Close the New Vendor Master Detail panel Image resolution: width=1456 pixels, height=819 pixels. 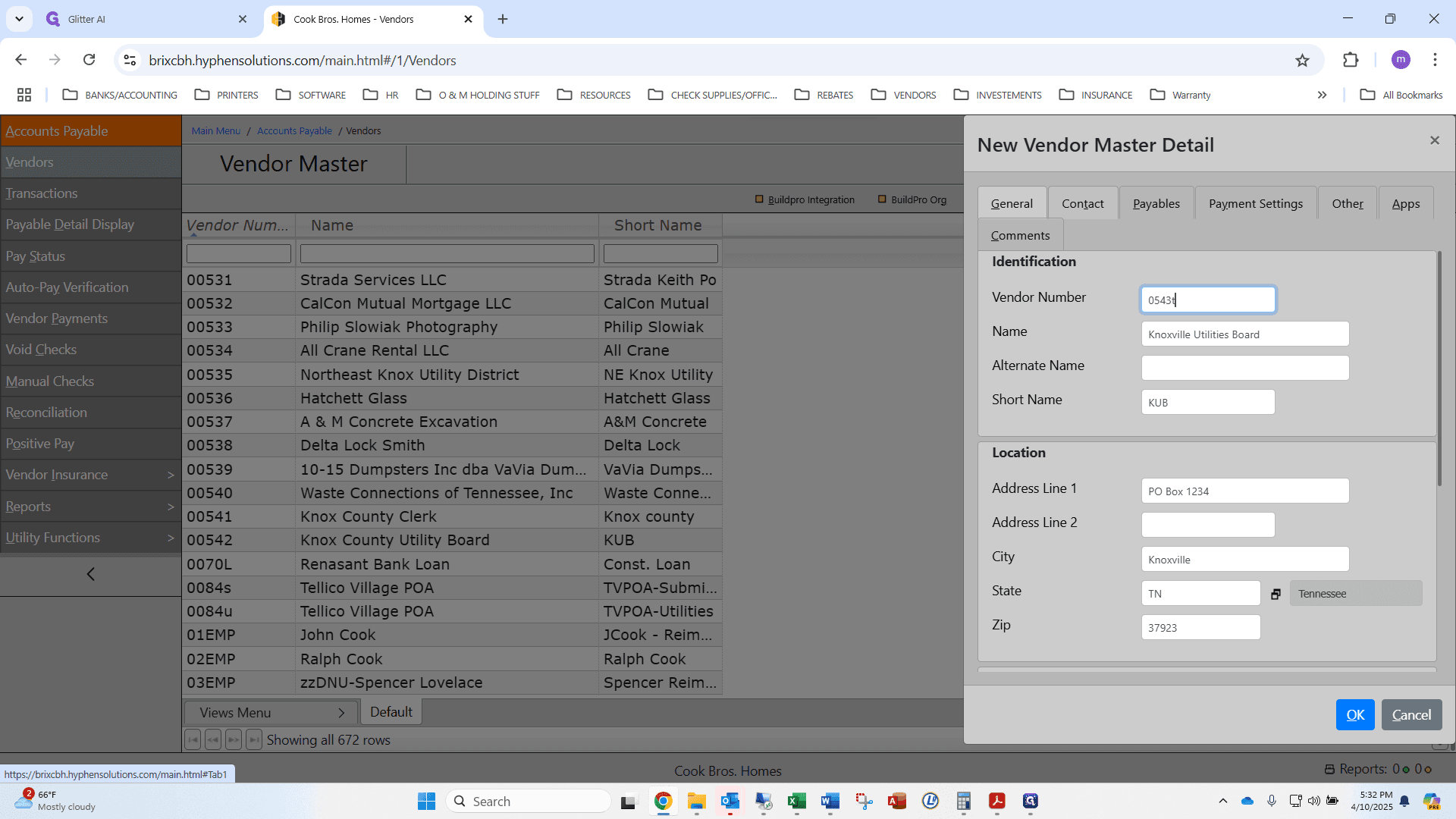pos(1434,140)
